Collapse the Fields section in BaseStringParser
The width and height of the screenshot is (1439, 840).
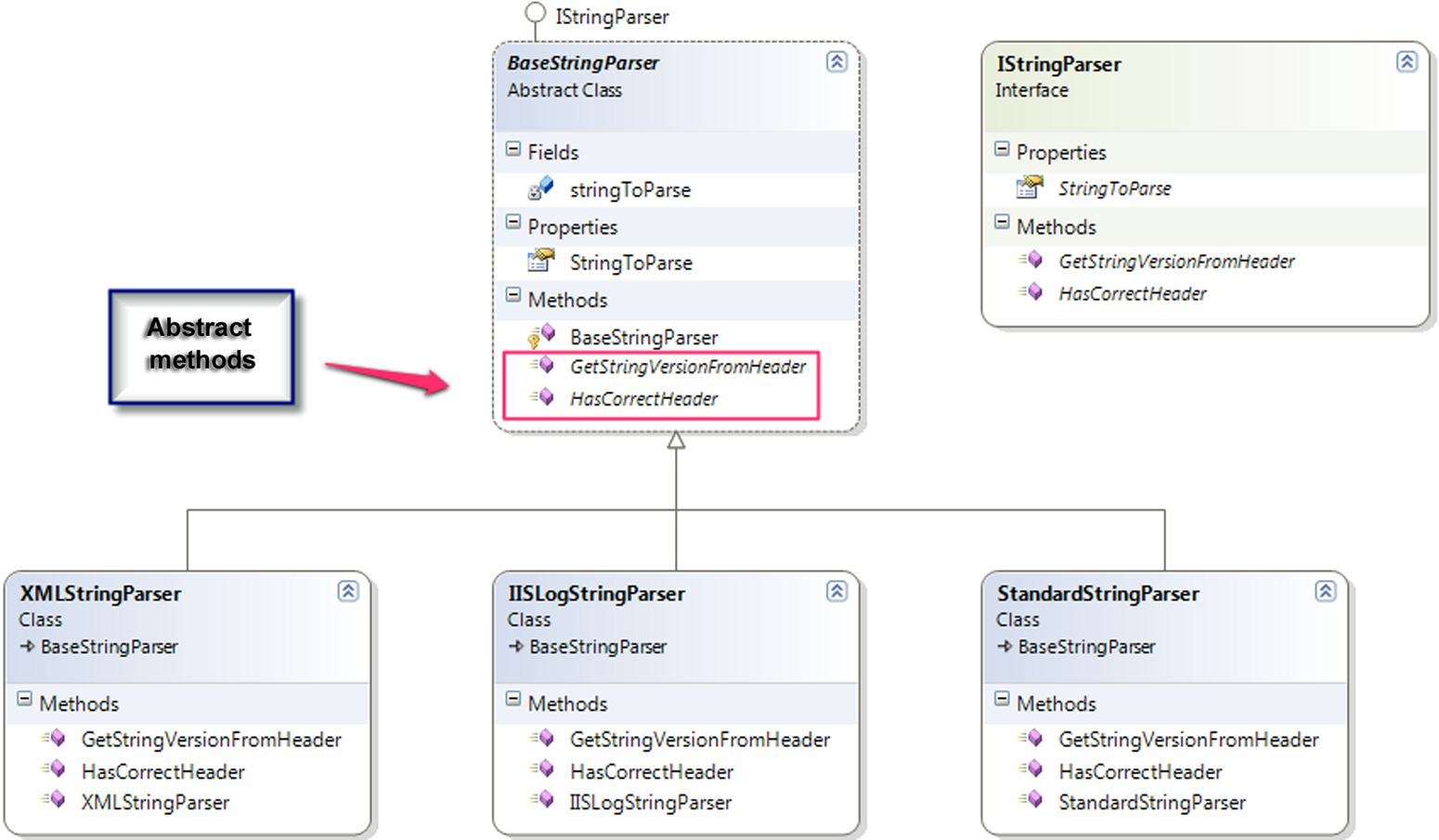click(513, 149)
